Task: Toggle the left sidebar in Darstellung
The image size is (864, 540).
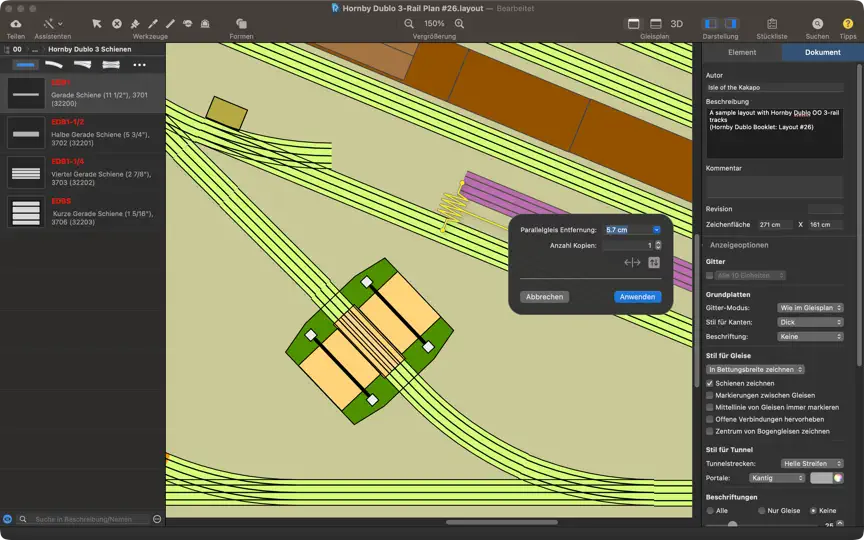Action: (711, 24)
